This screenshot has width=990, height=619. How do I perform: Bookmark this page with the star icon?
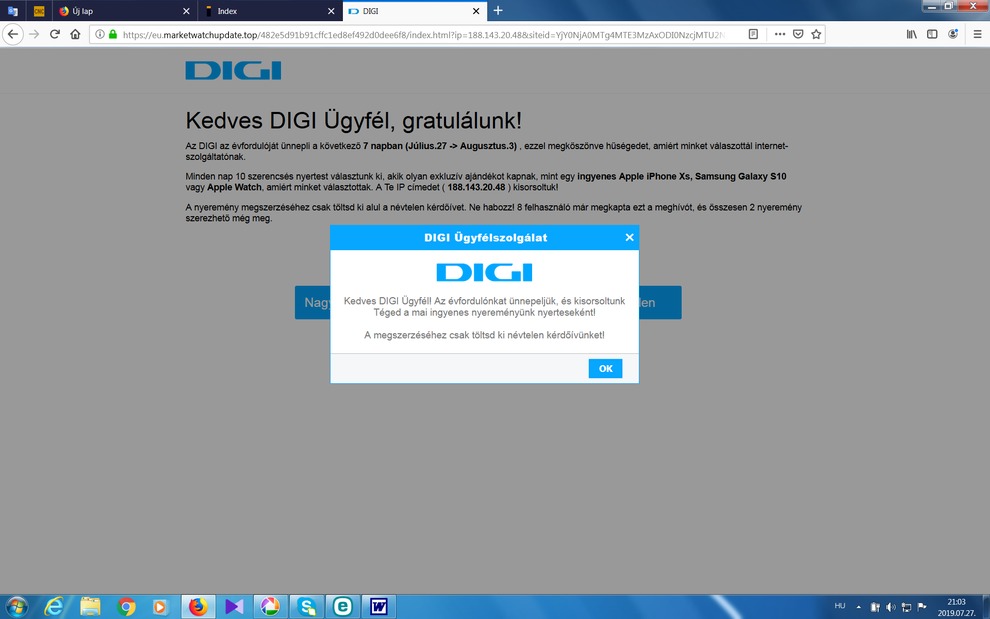pos(816,34)
